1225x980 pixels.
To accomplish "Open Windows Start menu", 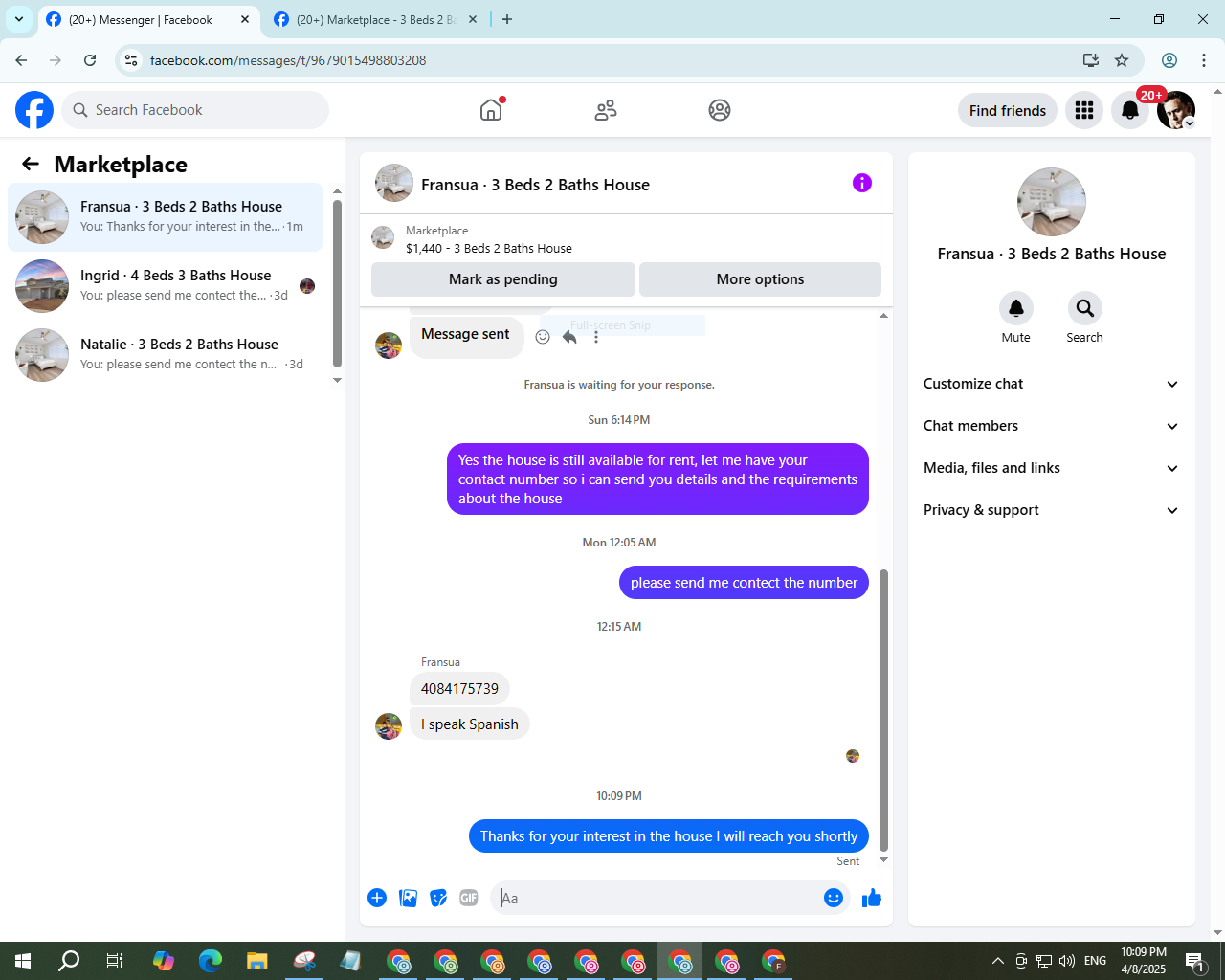I will (x=23, y=961).
